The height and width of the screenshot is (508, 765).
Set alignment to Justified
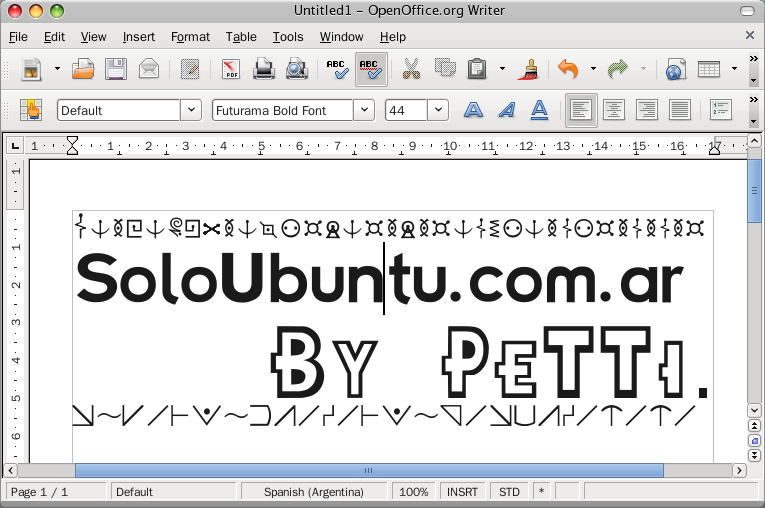tap(680, 110)
